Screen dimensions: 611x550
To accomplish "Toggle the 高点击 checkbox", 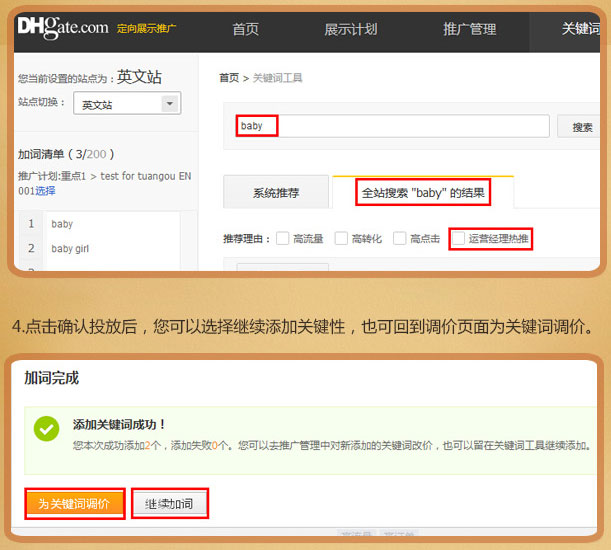I will (400, 238).
